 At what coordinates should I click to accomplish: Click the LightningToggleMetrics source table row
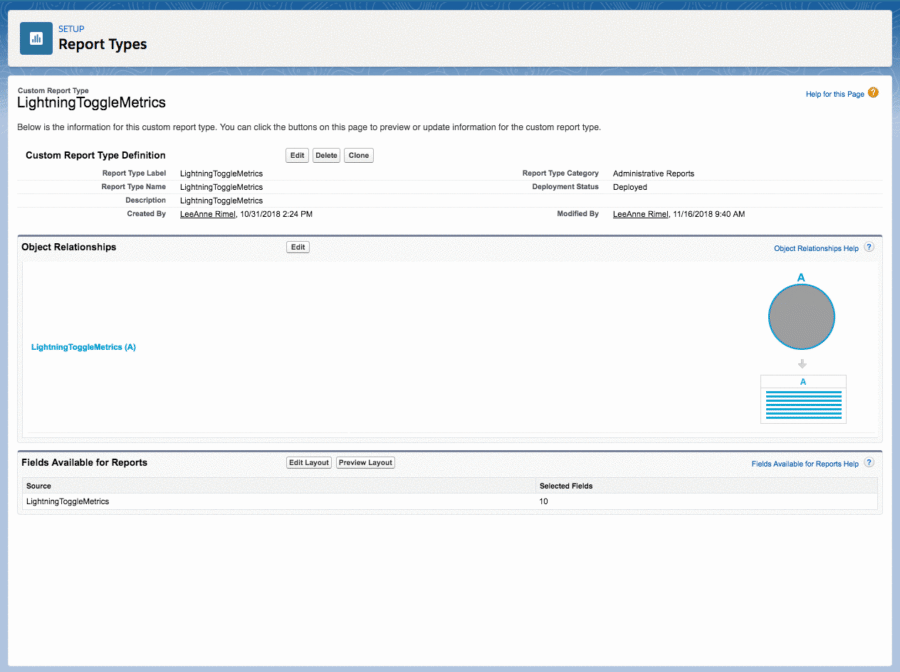coord(450,502)
